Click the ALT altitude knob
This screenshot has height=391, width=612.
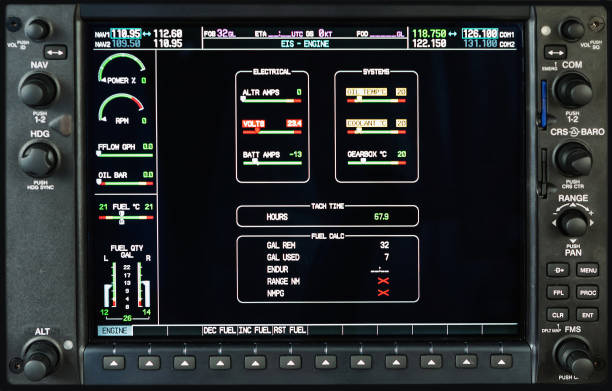41,359
